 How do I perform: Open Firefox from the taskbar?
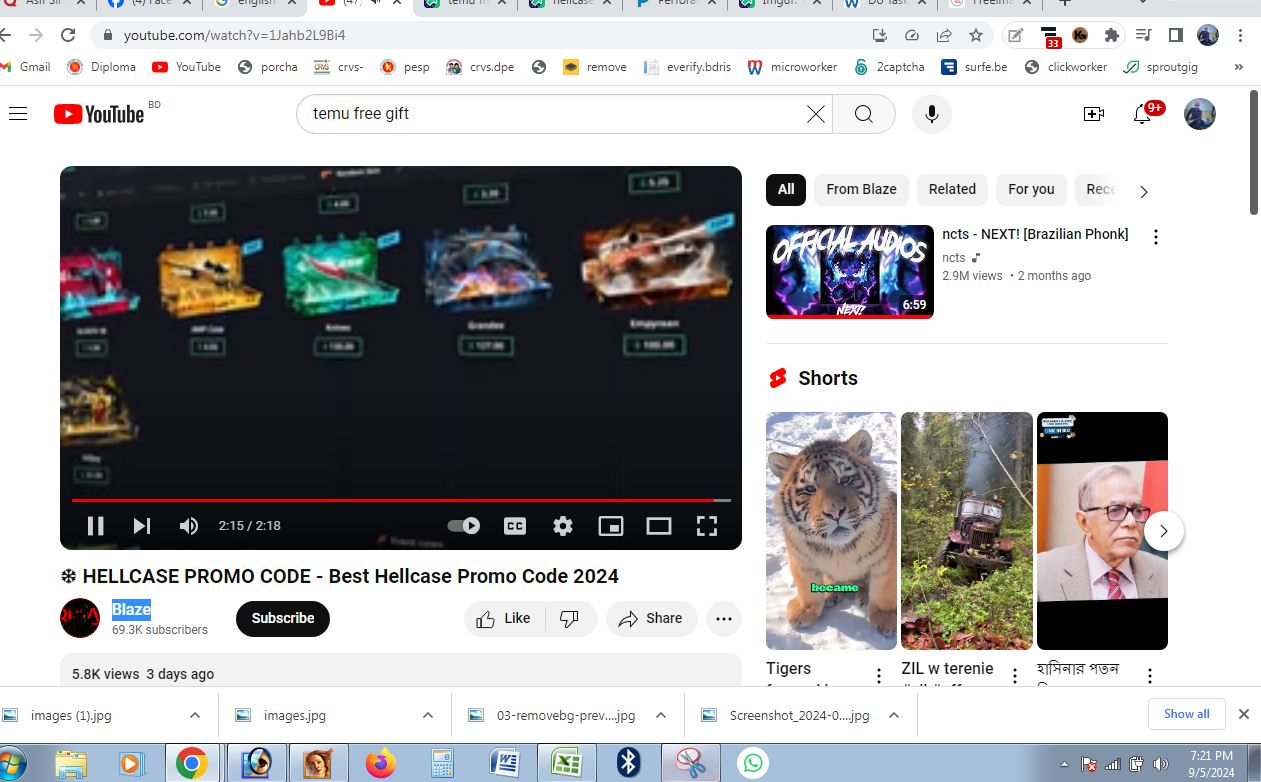pyautogui.click(x=380, y=764)
